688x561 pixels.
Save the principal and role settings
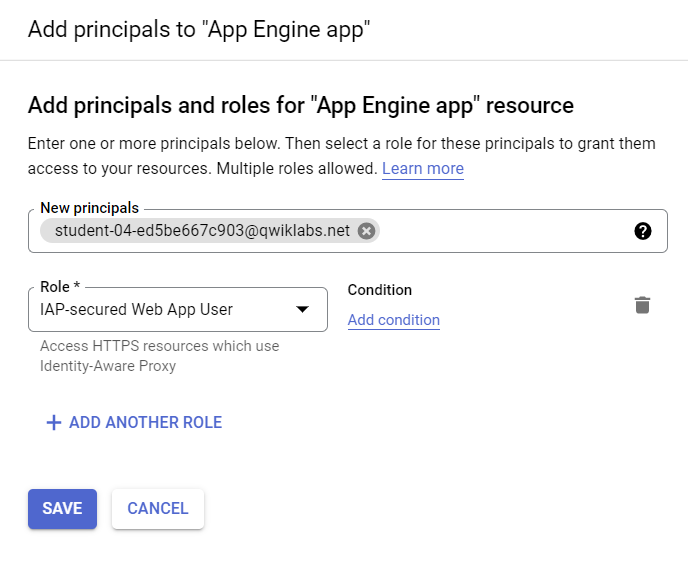click(62, 509)
